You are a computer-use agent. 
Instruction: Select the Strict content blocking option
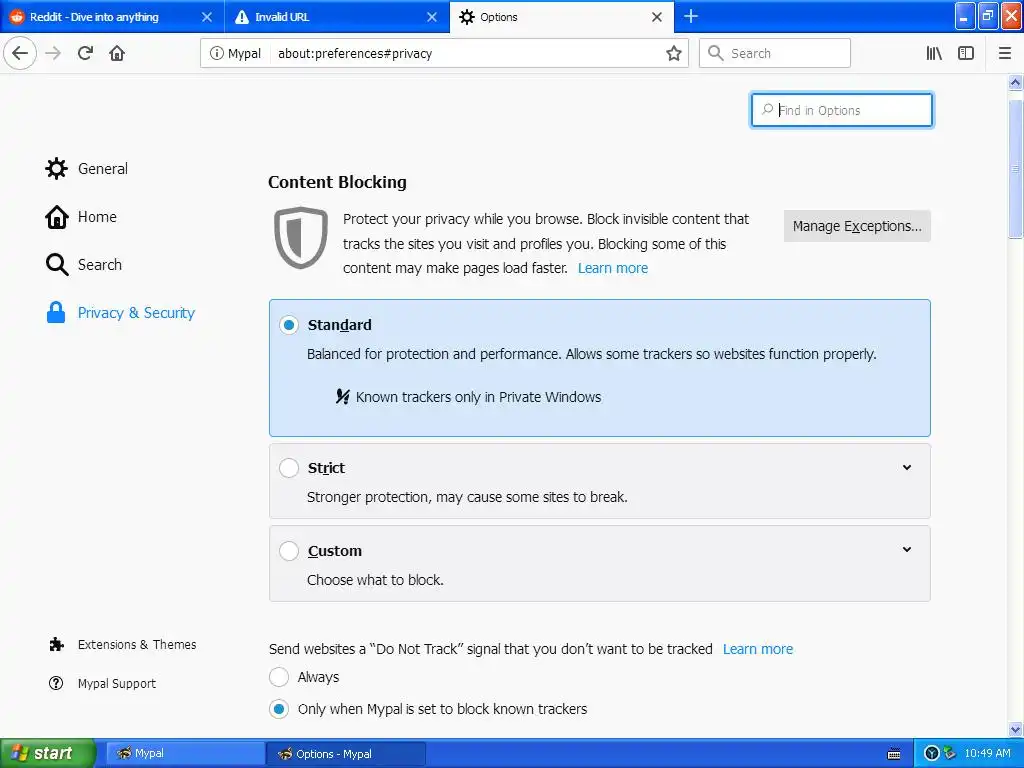click(289, 468)
